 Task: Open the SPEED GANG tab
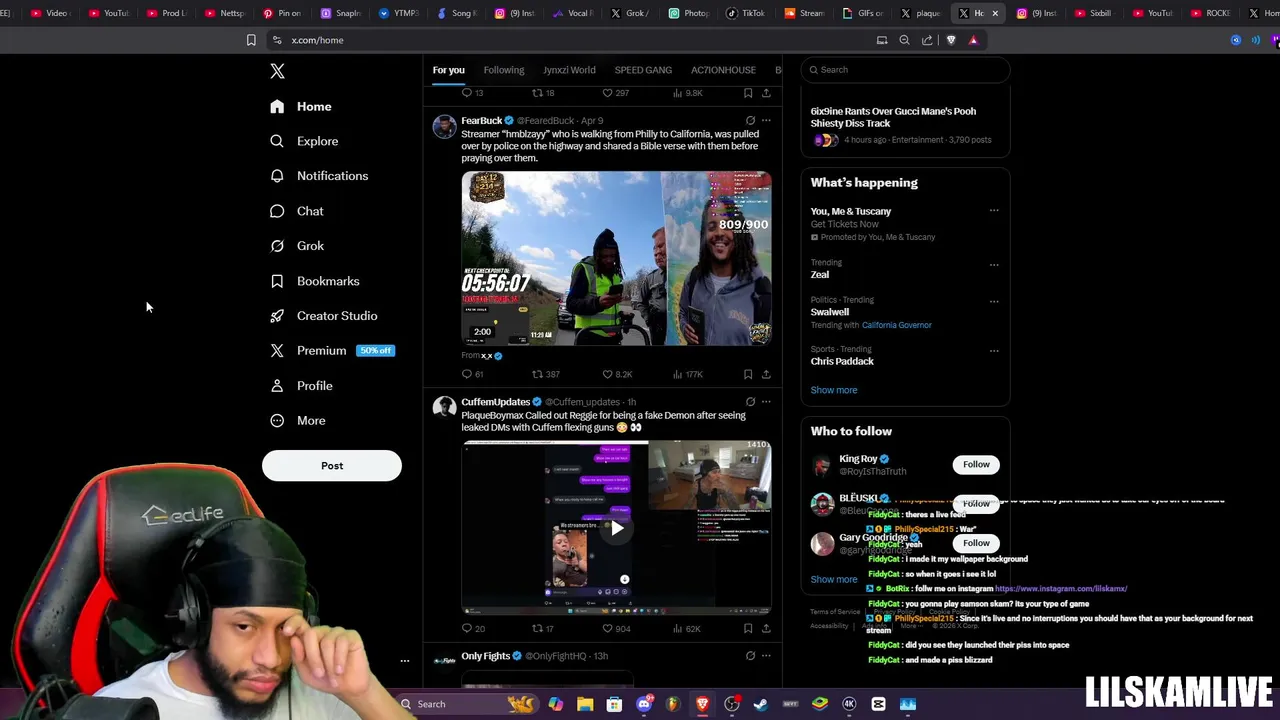coord(643,70)
